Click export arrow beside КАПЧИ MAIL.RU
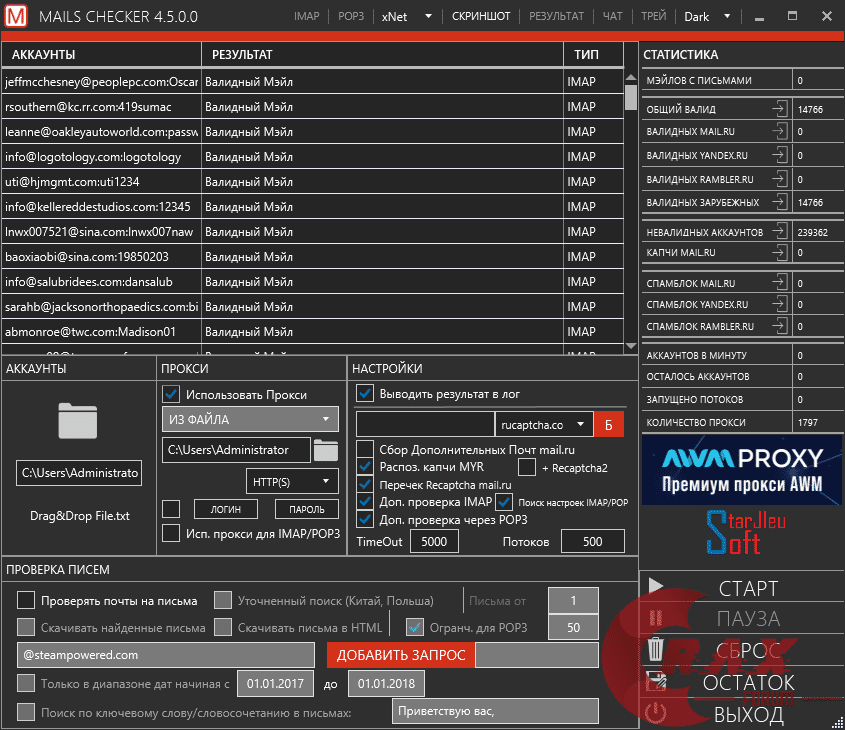Image resolution: width=845 pixels, height=730 pixels. tap(779, 252)
